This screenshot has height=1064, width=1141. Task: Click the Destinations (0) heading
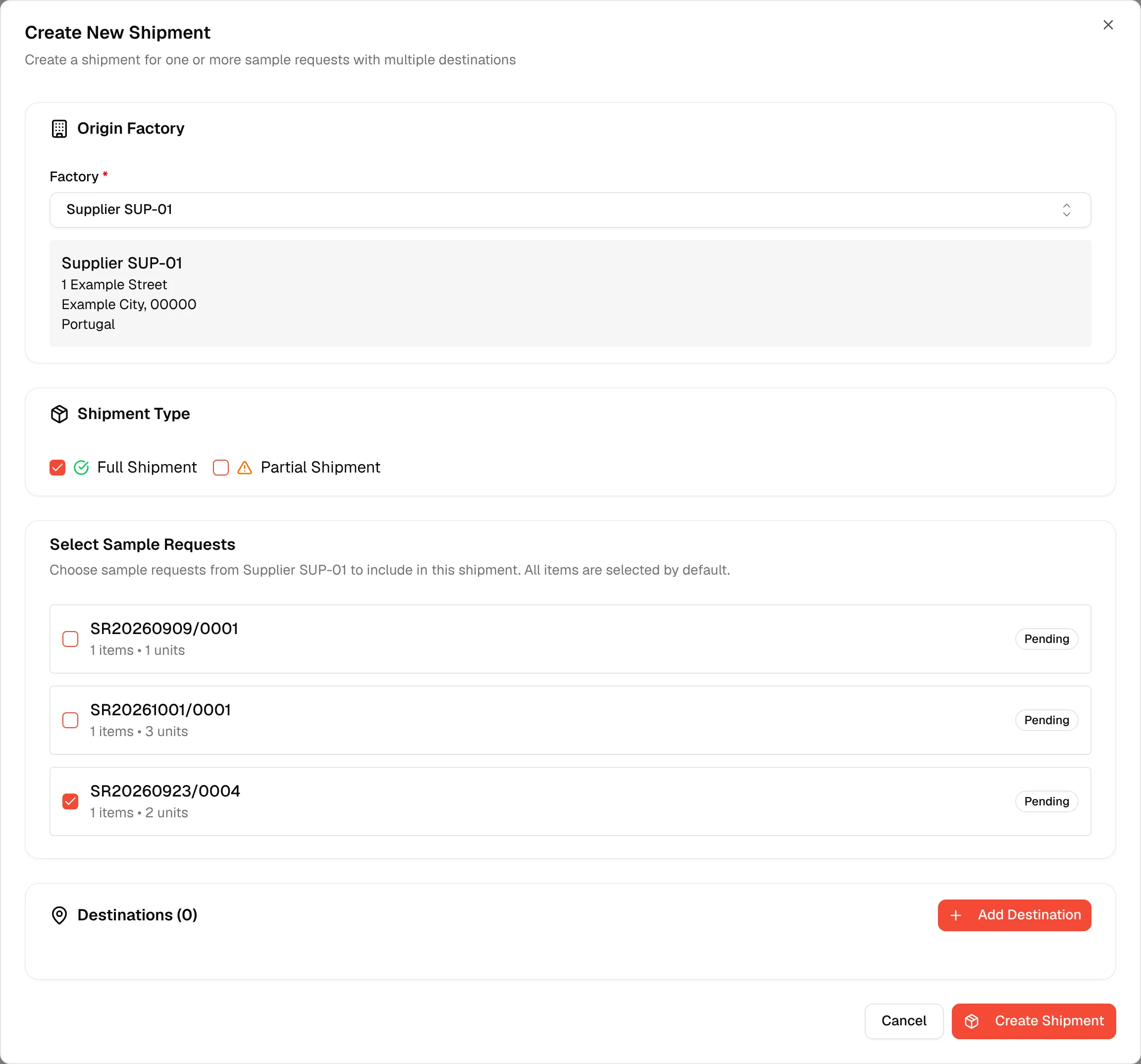pyautogui.click(x=137, y=915)
